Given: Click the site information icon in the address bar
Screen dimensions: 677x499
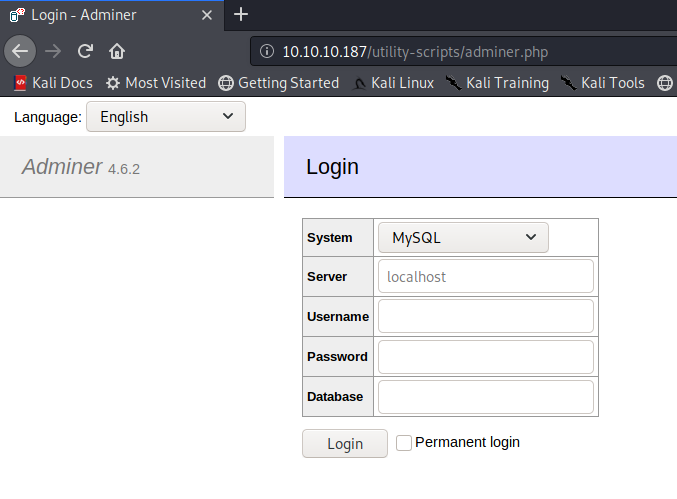Looking at the screenshot, I should 267,52.
